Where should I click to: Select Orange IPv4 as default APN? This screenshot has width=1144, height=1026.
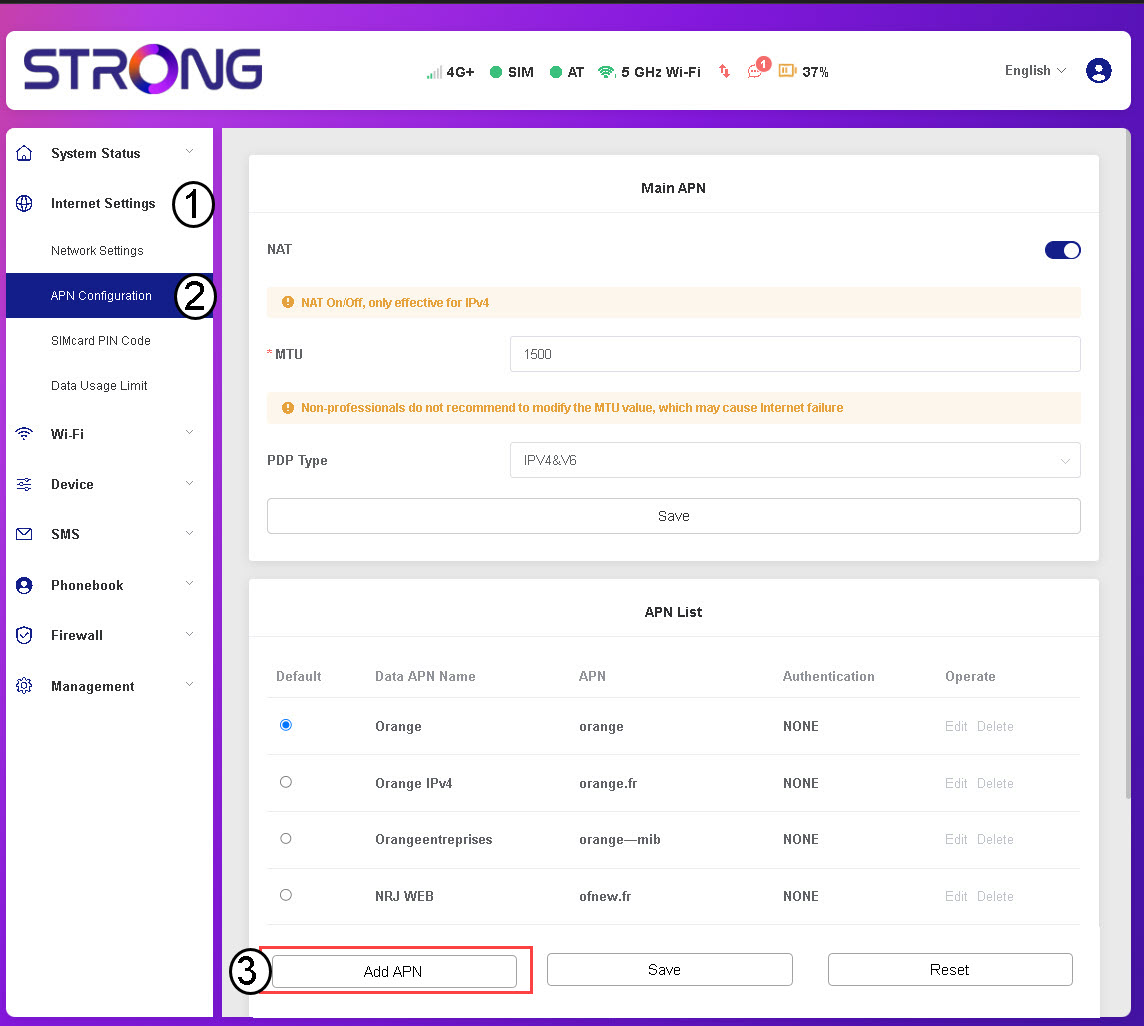(x=286, y=782)
